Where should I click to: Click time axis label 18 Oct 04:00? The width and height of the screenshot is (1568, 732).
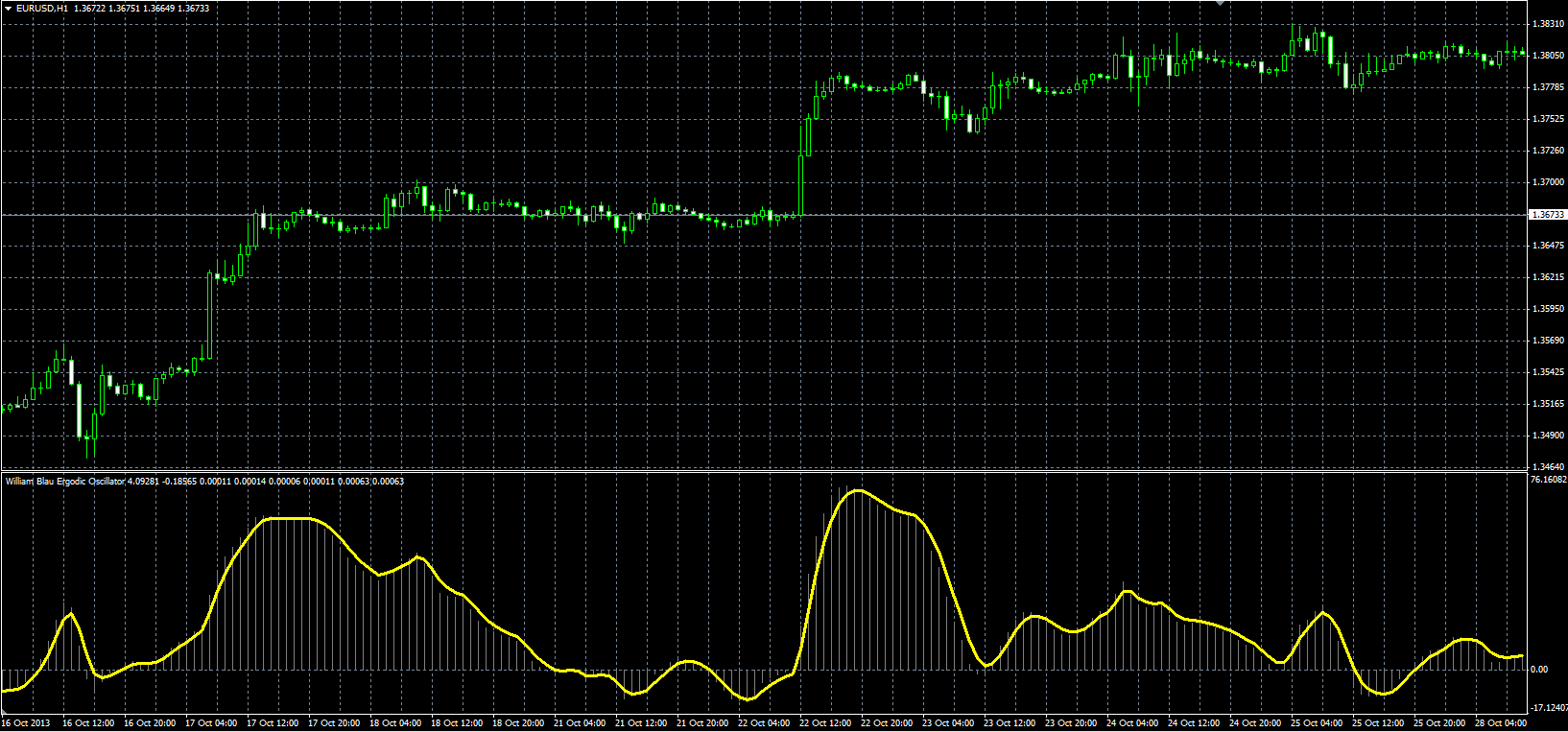pos(395,723)
